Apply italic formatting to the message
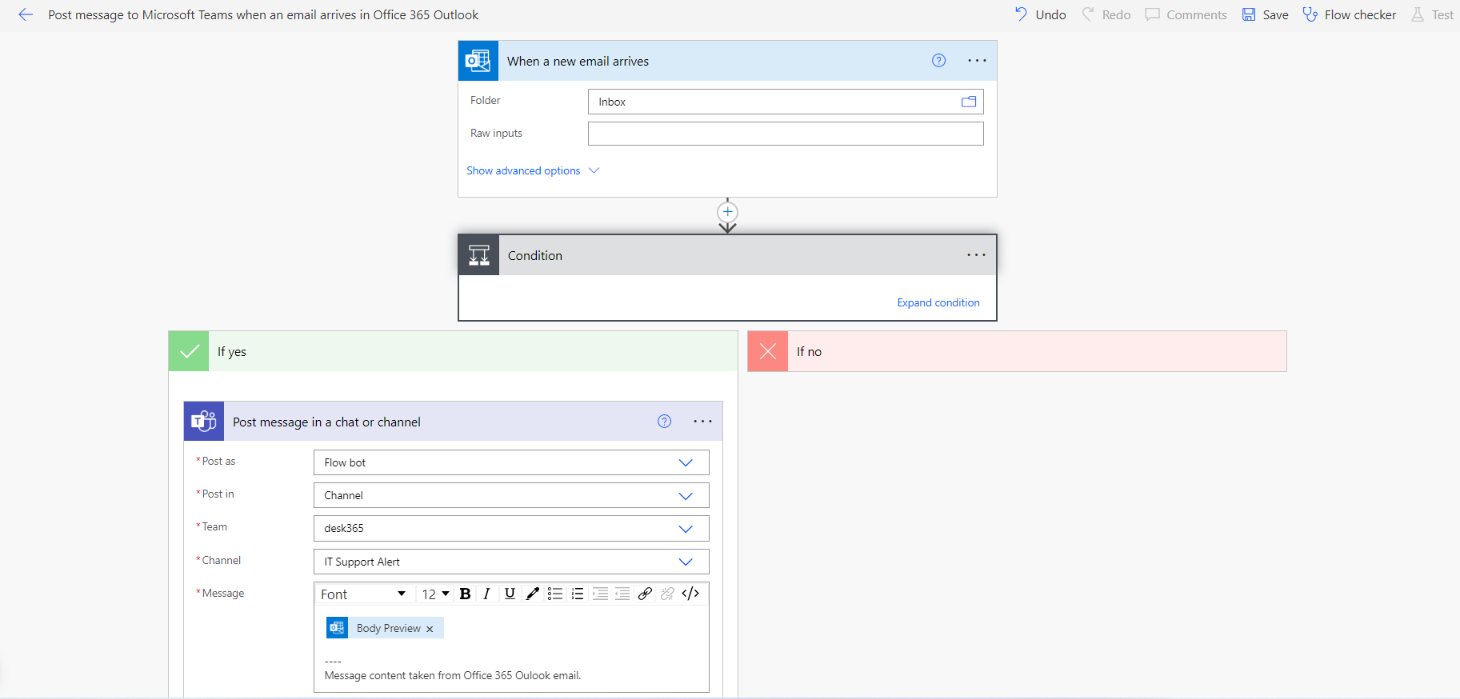The image size is (1460, 699). (x=487, y=593)
